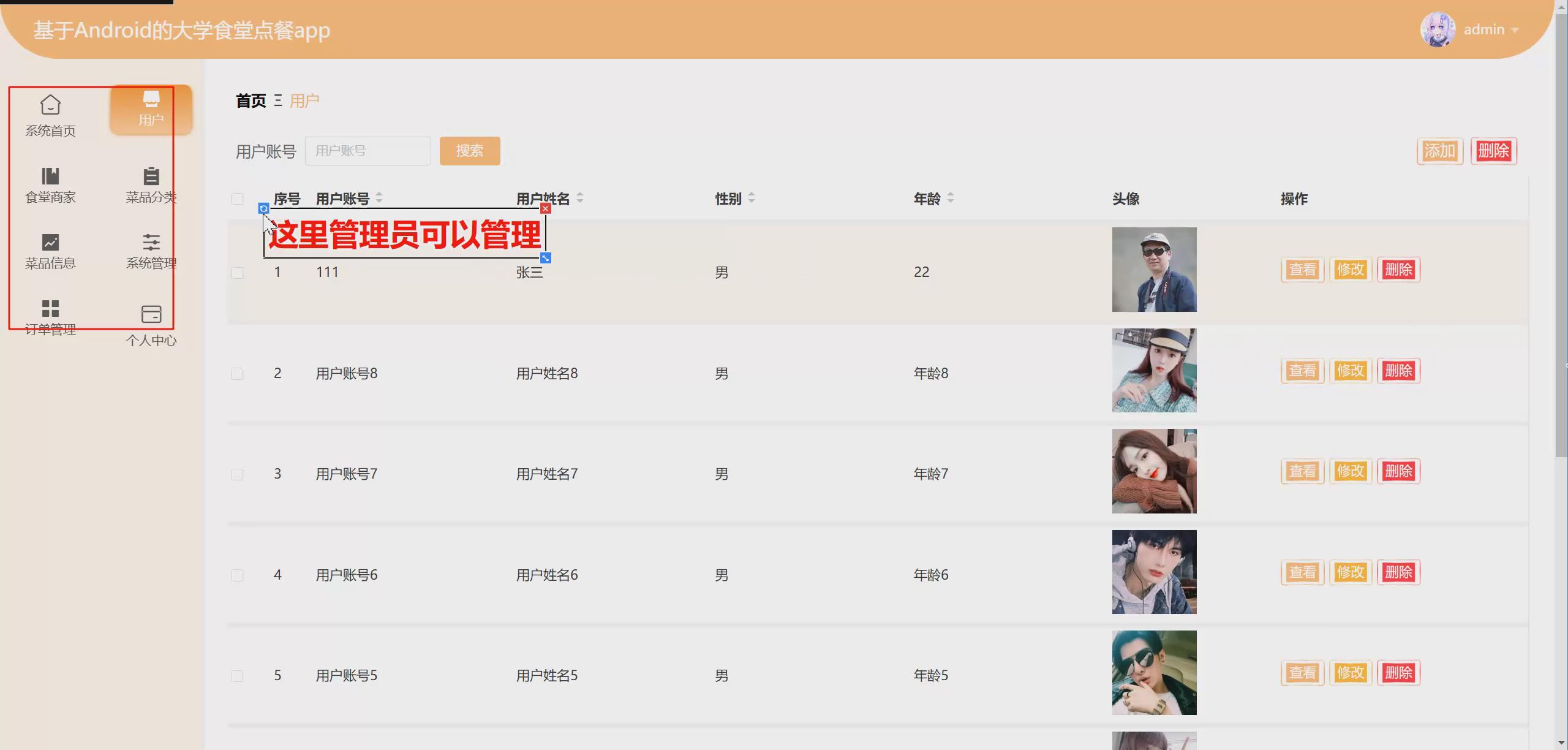Edit user 张三 with 修改
1568x750 pixels.
(1351, 270)
